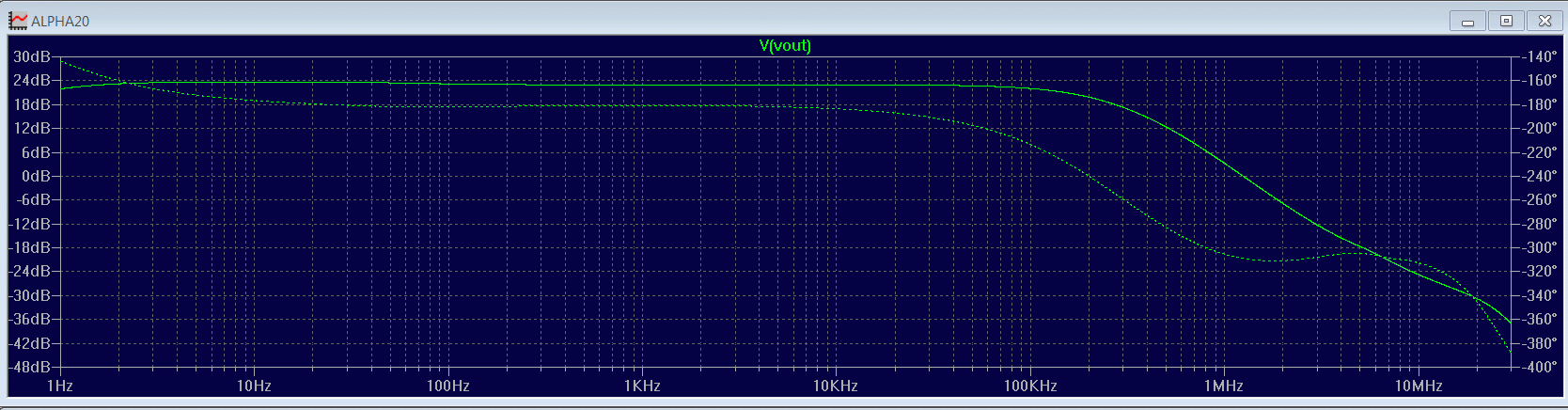Screen dimensions: 1568x410
Task: Click the -48dB magnitude axis label
Action: [30, 367]
